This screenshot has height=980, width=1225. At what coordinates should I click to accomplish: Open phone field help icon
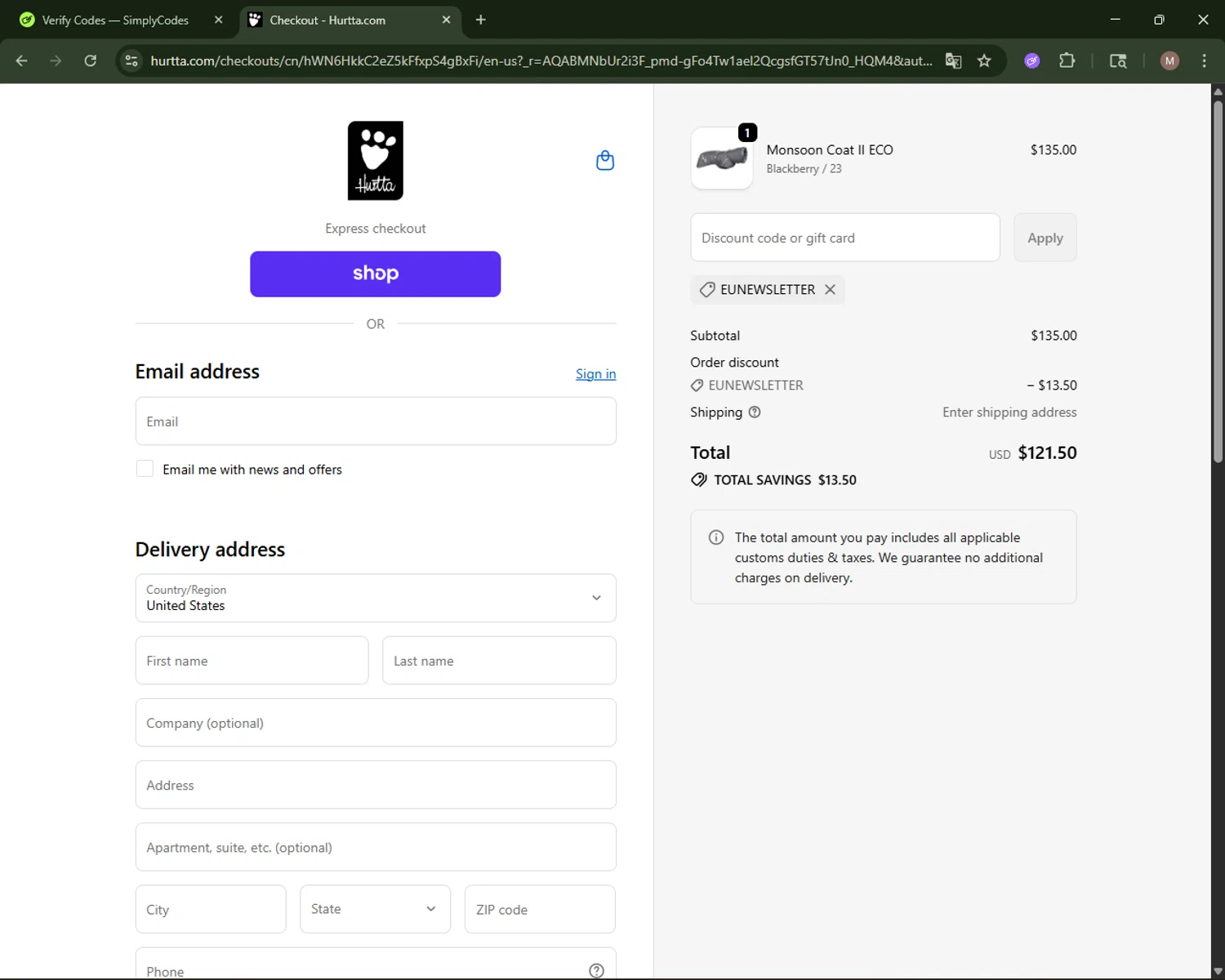pos(597,970)
